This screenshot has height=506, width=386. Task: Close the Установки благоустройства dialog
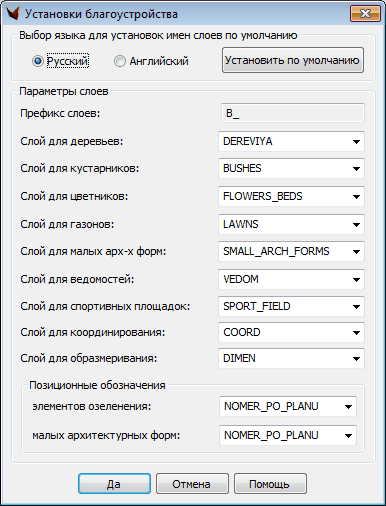coord(365,14)
